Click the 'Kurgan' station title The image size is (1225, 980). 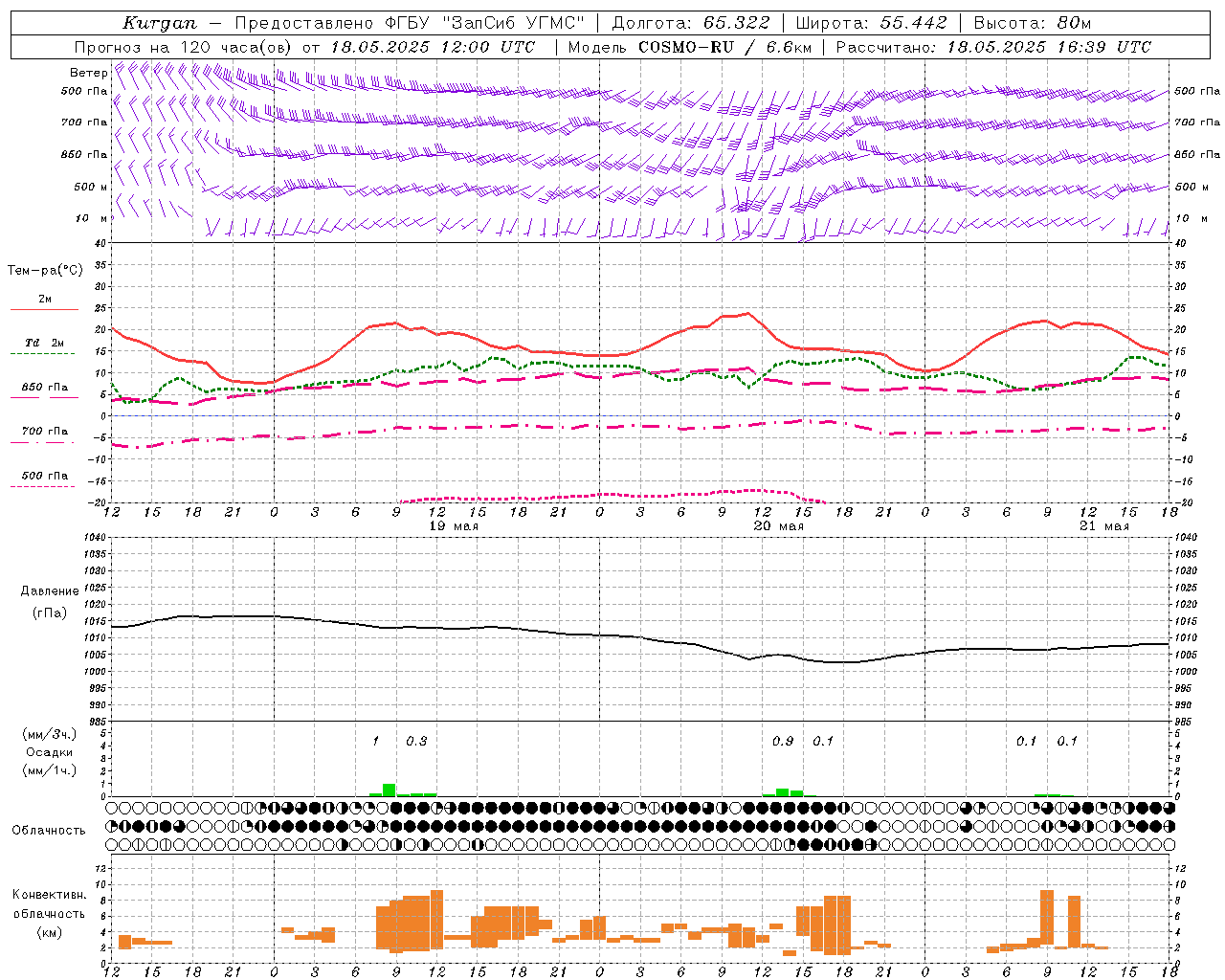160,23
